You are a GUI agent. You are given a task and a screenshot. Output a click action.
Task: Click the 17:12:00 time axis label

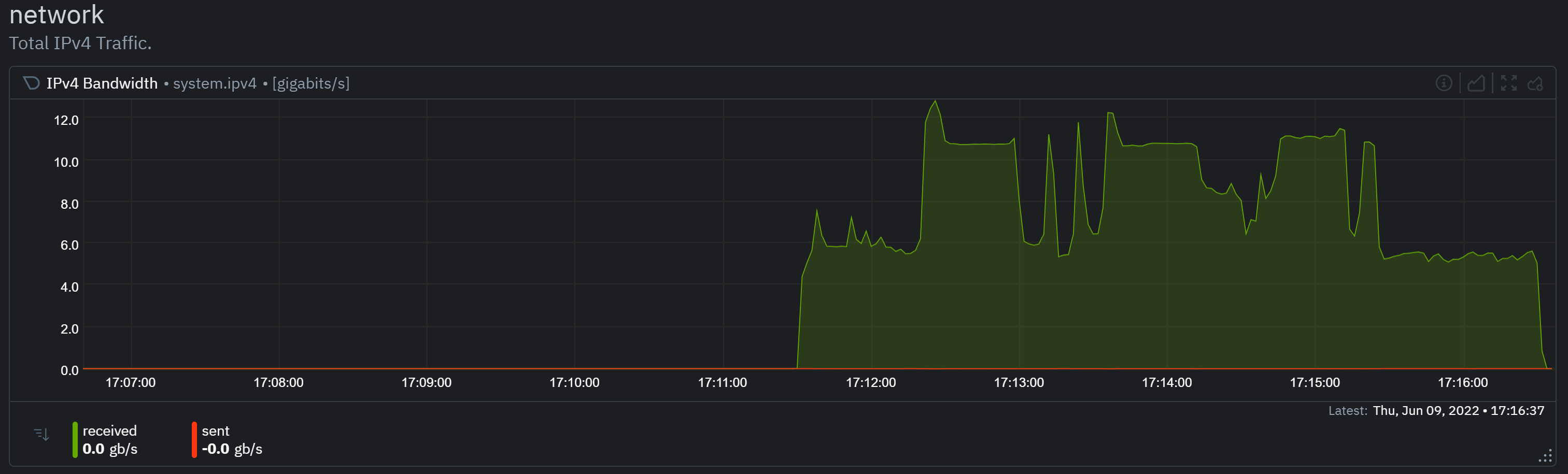pyautogui.click(x=870, y=383)
